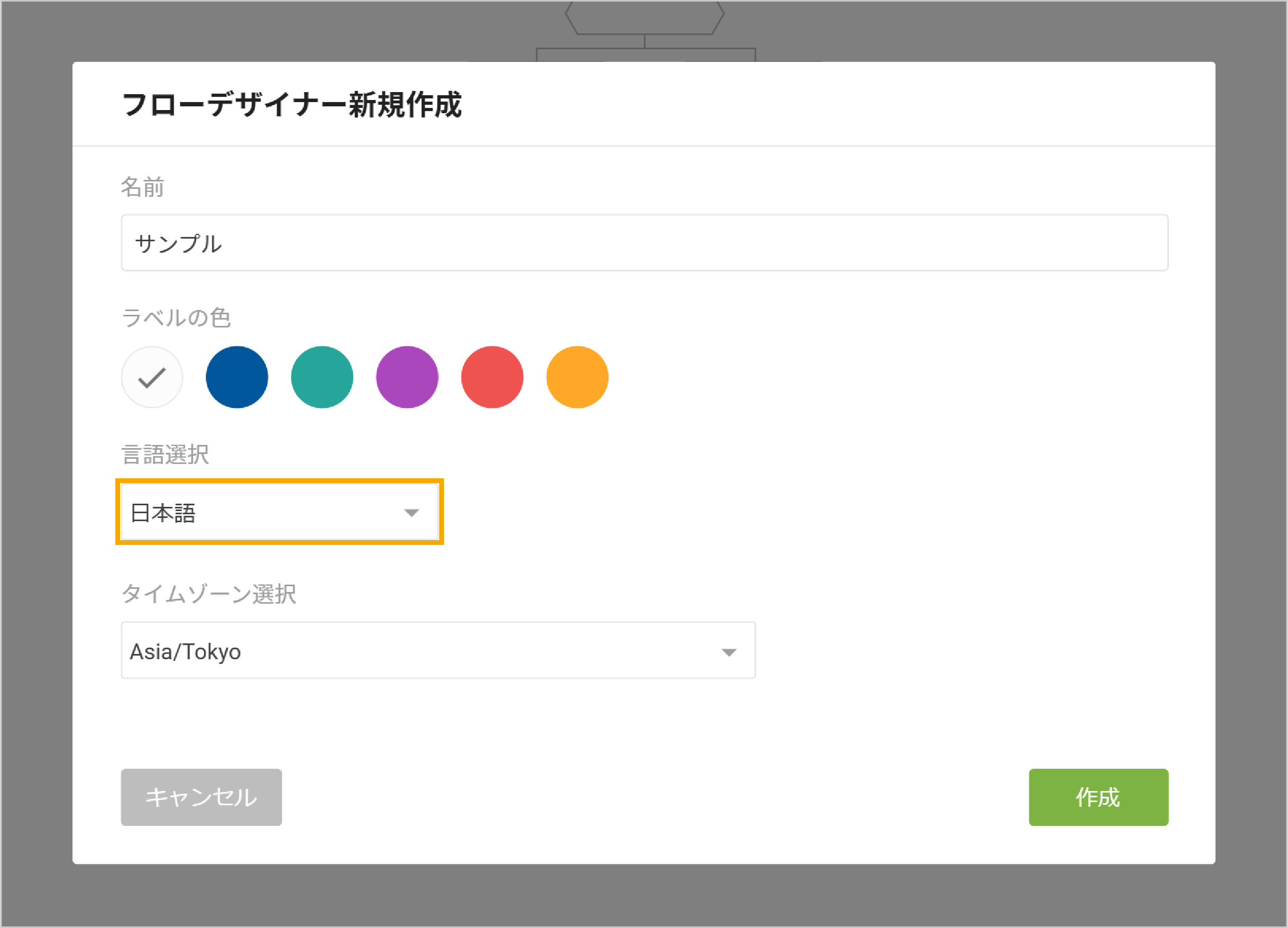Image resolution: width=1288 pixels, height=928 pixels.
Task: Open the 日本語 language dropdown
Action: (279, 512)
